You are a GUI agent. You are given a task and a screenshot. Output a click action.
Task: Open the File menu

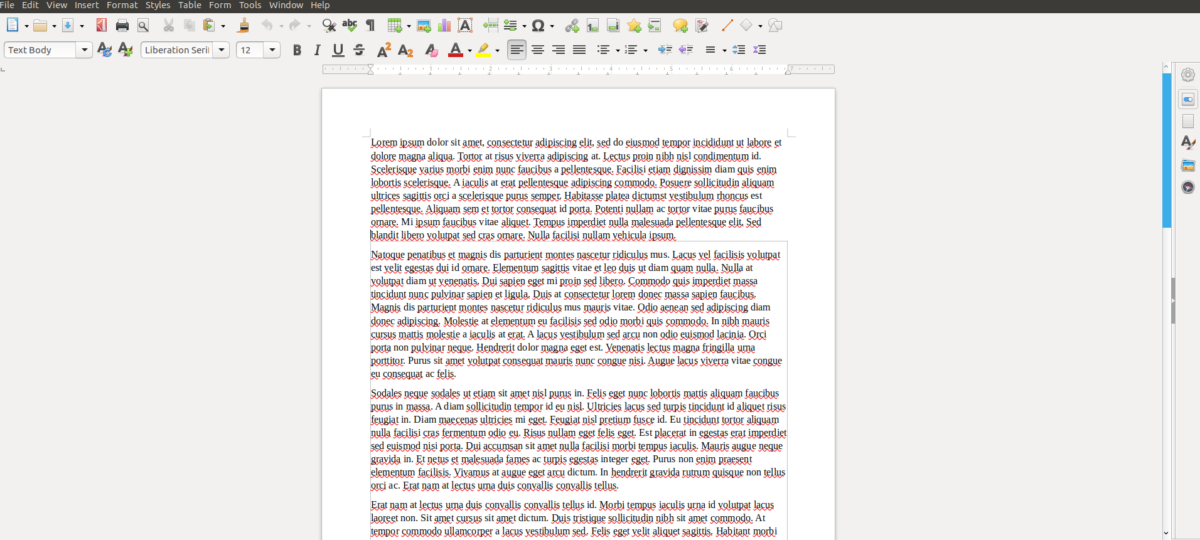coord(7,5)
